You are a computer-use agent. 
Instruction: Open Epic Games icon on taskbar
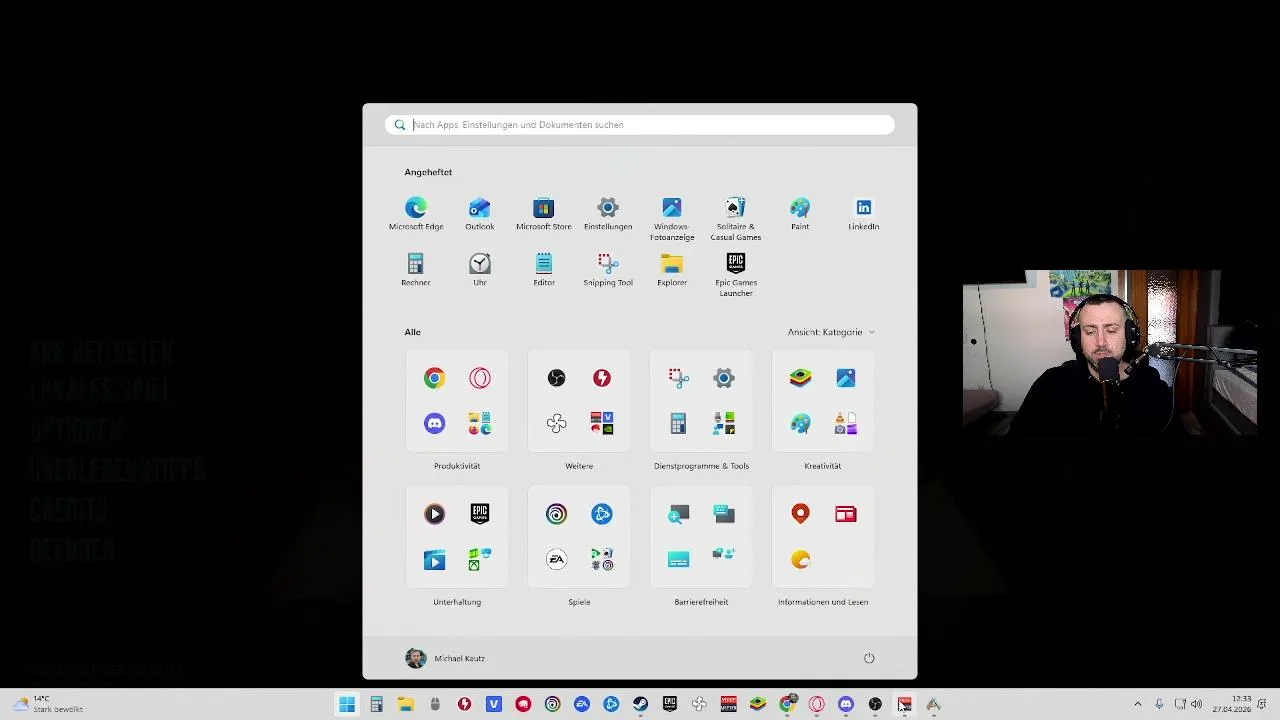670,704
